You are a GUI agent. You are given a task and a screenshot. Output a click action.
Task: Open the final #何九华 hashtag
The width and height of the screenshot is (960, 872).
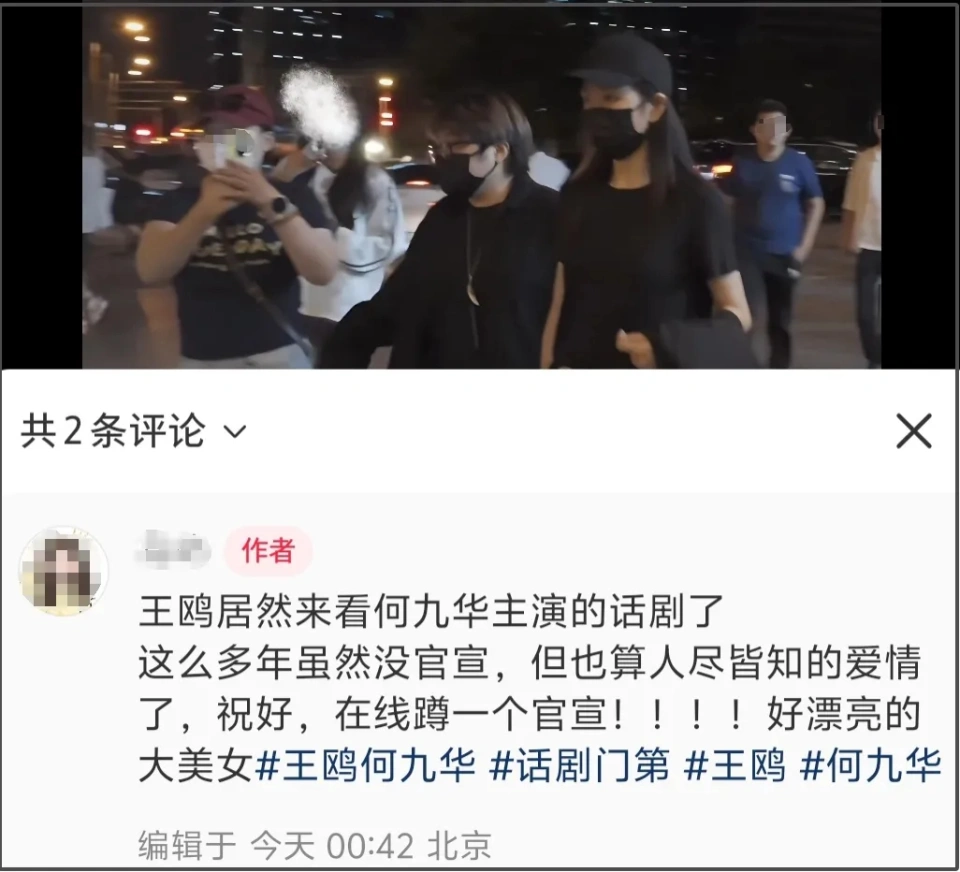tap(870, 765)
